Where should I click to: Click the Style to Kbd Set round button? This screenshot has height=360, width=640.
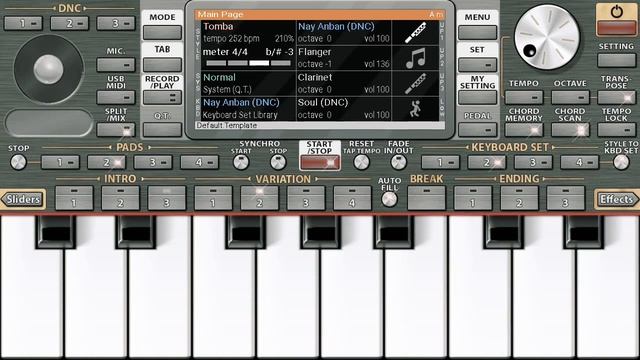click(x=621, y=162)
